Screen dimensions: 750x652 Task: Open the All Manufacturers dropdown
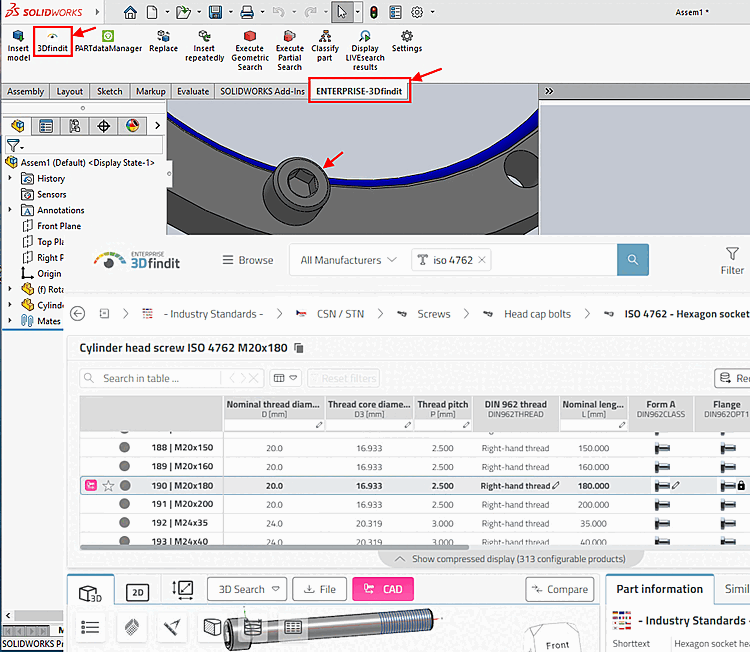coord(349,260)
